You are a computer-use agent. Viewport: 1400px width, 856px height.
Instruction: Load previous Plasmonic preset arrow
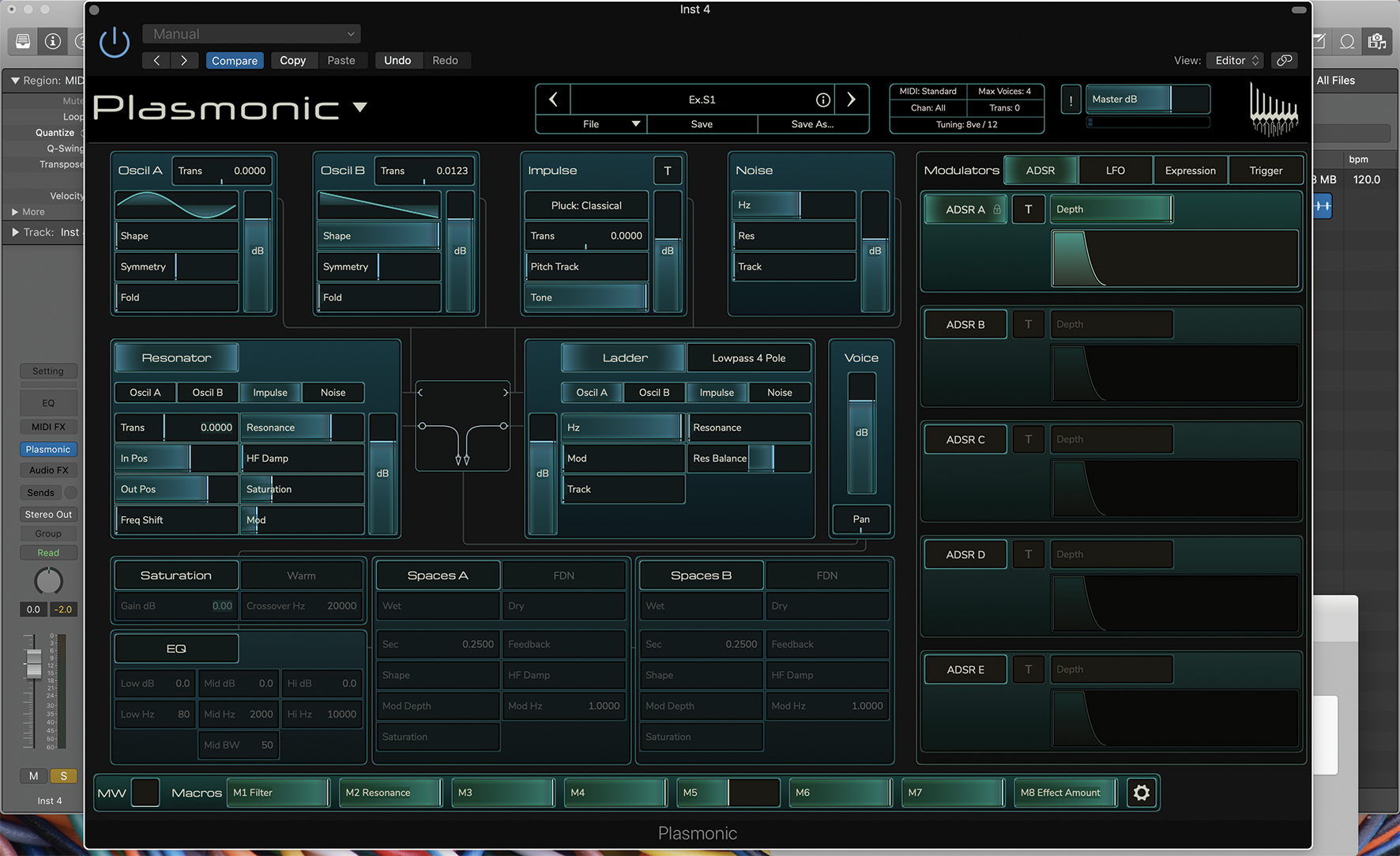(553, 100)
